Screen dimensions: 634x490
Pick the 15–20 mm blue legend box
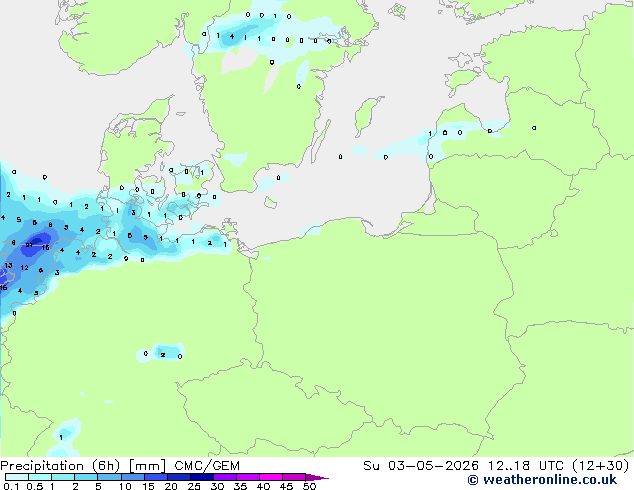click(155, 477)
